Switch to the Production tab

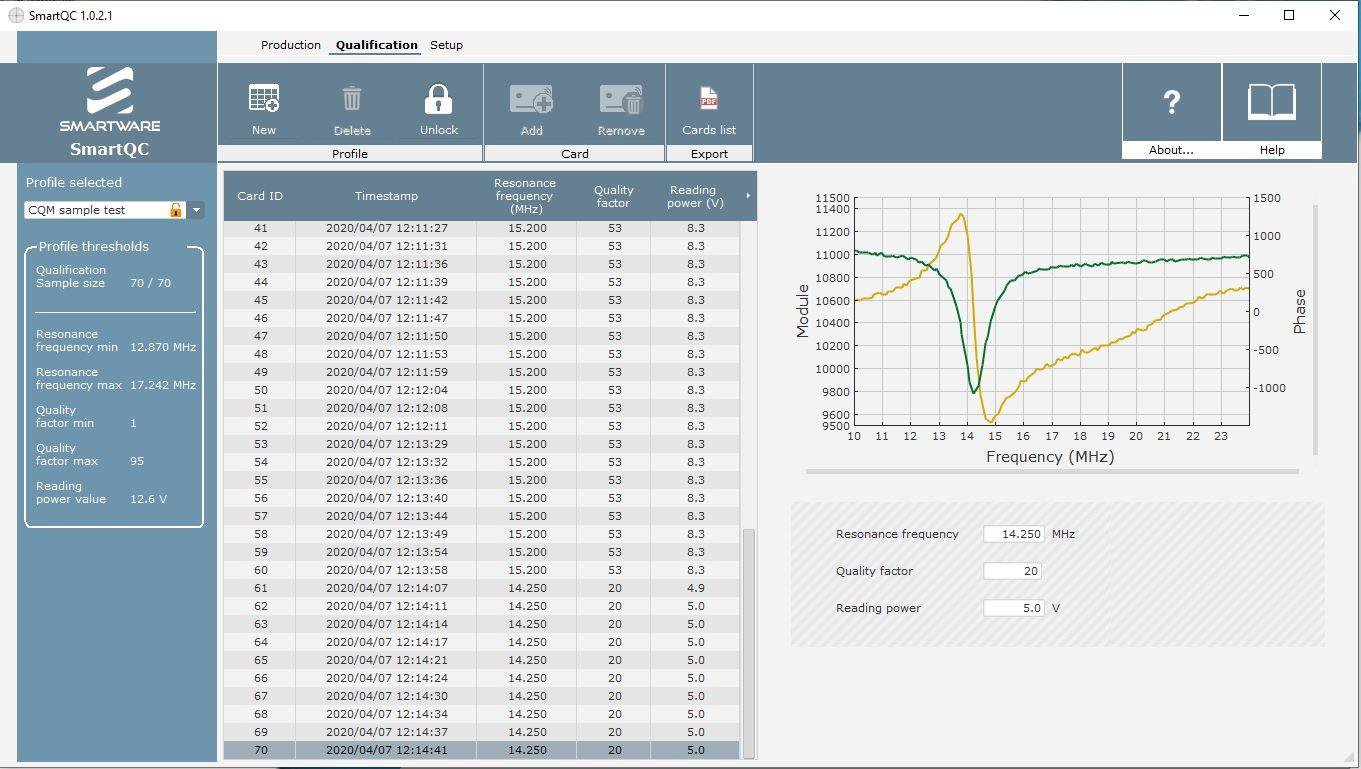pyautogui.click(x=290, y=45)
